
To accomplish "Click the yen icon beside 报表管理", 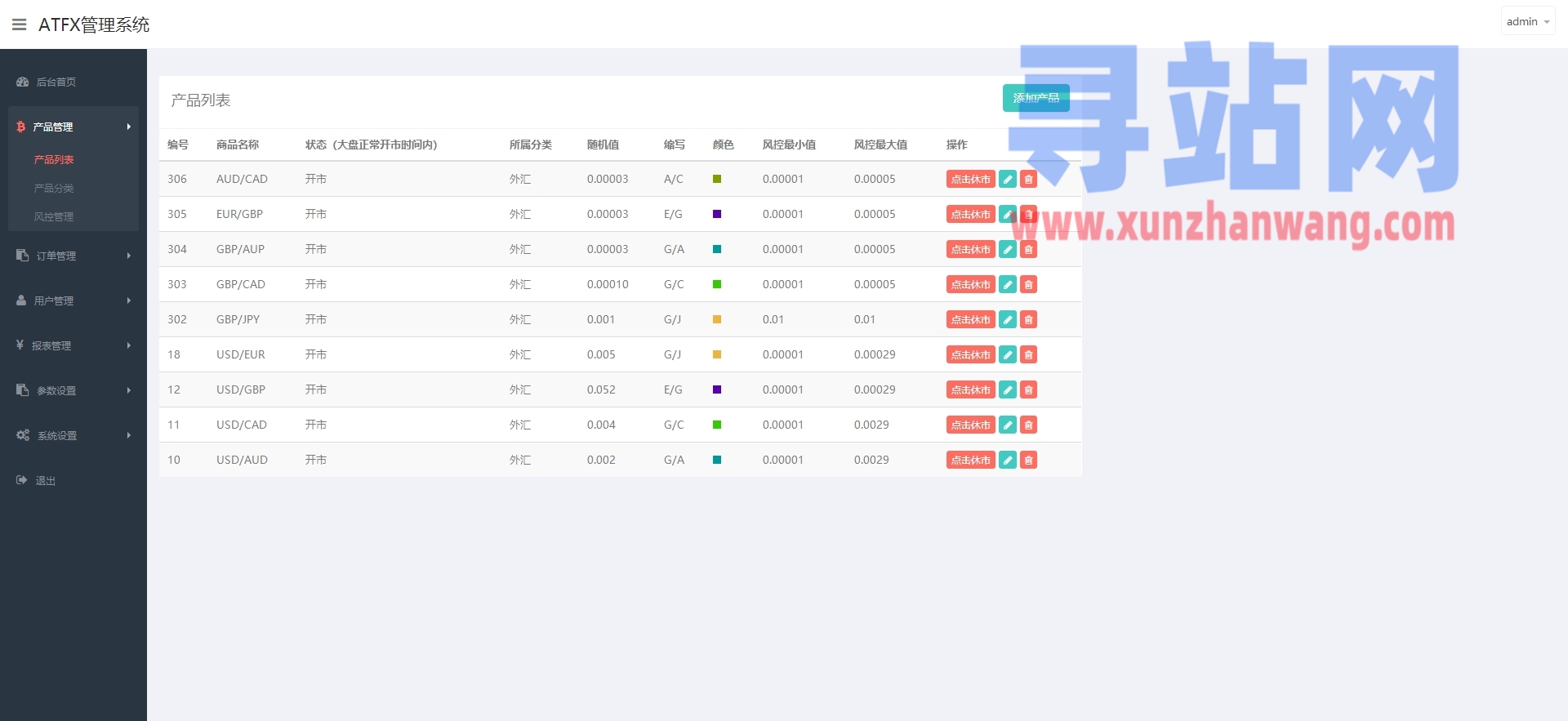I will click(20, 345).
